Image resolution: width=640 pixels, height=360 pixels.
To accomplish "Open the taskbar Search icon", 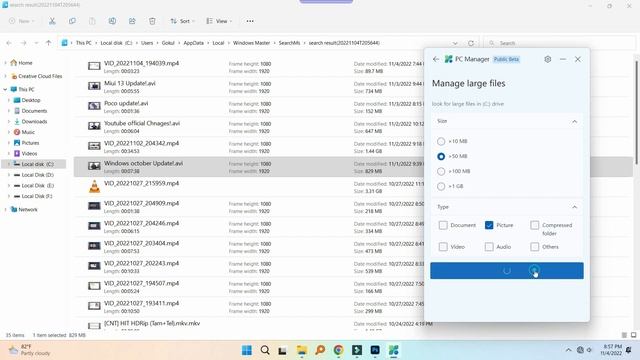I will point(265,350).
